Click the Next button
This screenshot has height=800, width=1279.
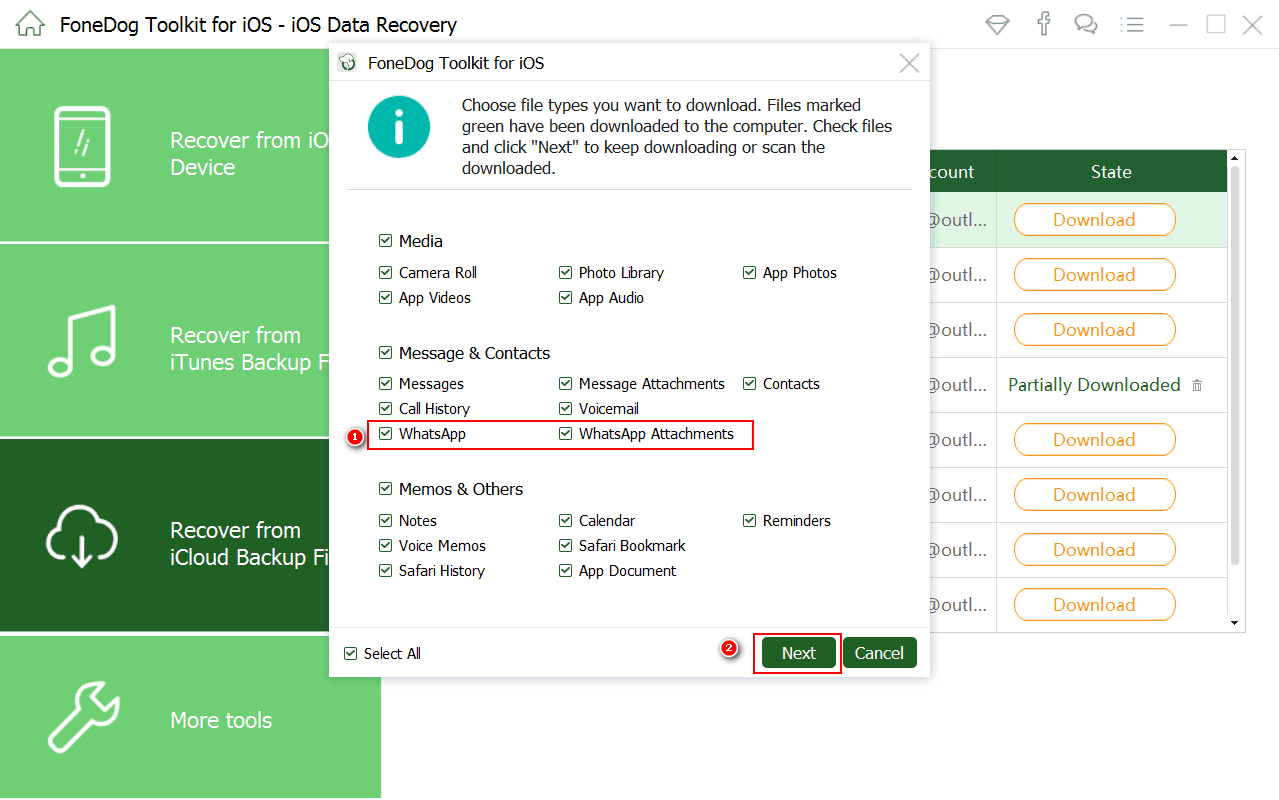point(798,653)
